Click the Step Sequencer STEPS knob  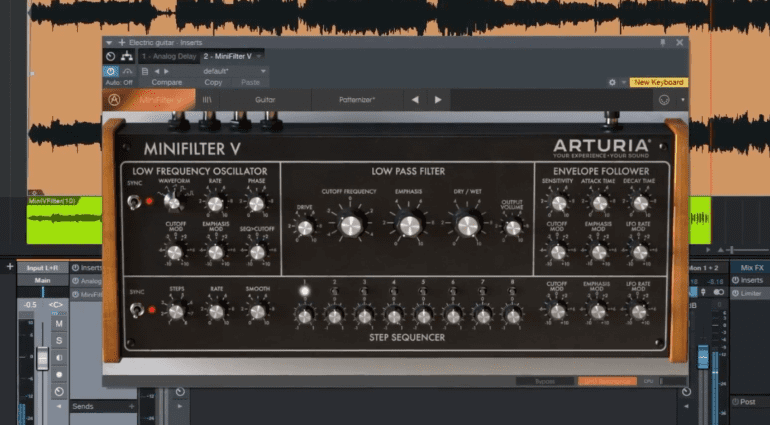[176, 312]
